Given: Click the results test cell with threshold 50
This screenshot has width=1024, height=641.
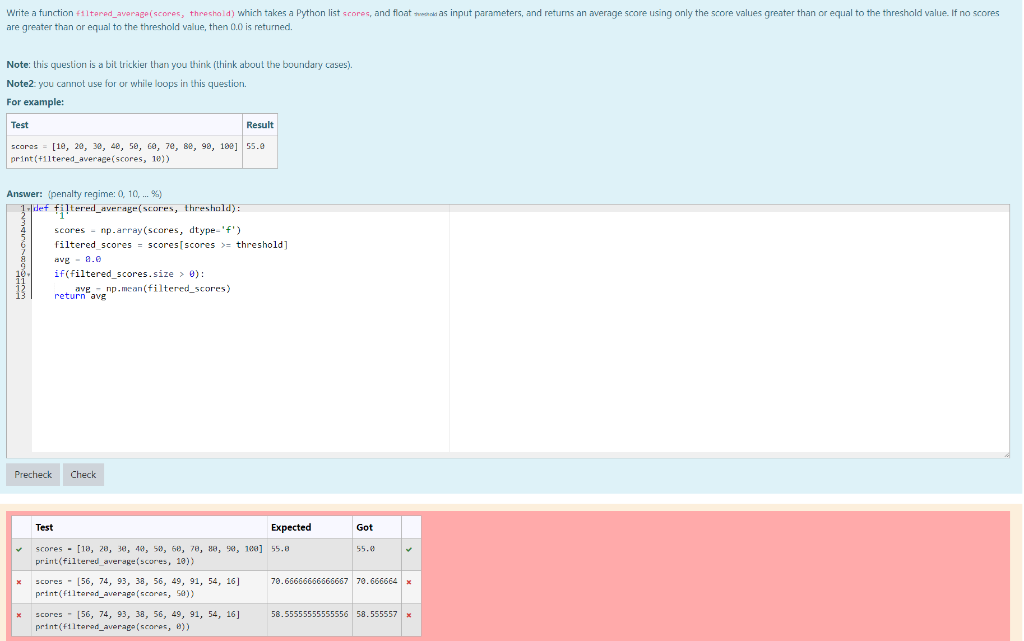Looking at the screenshot, I should (149, 587).
